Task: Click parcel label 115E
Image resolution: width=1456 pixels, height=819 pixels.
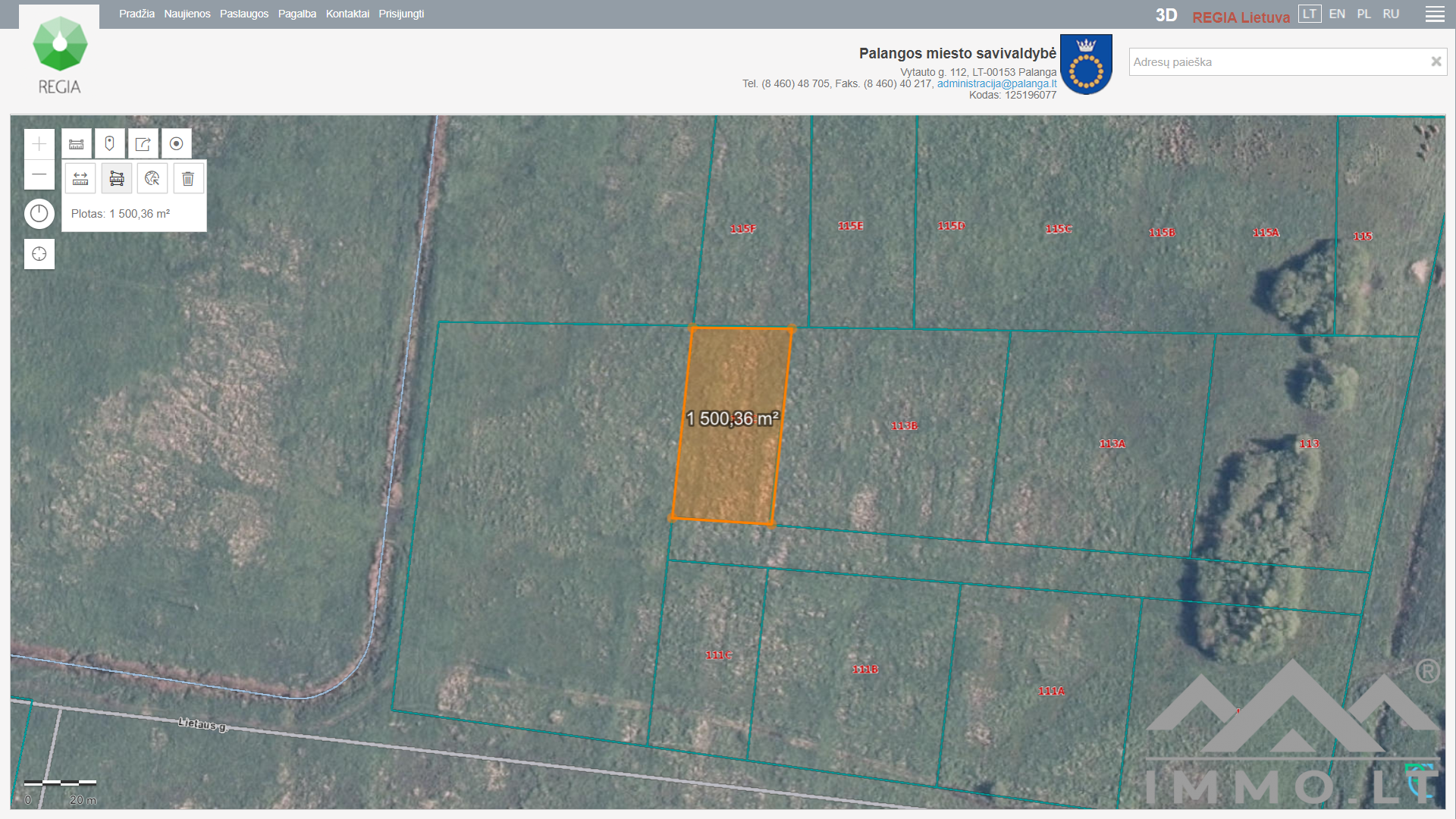Action: [851, 226]
